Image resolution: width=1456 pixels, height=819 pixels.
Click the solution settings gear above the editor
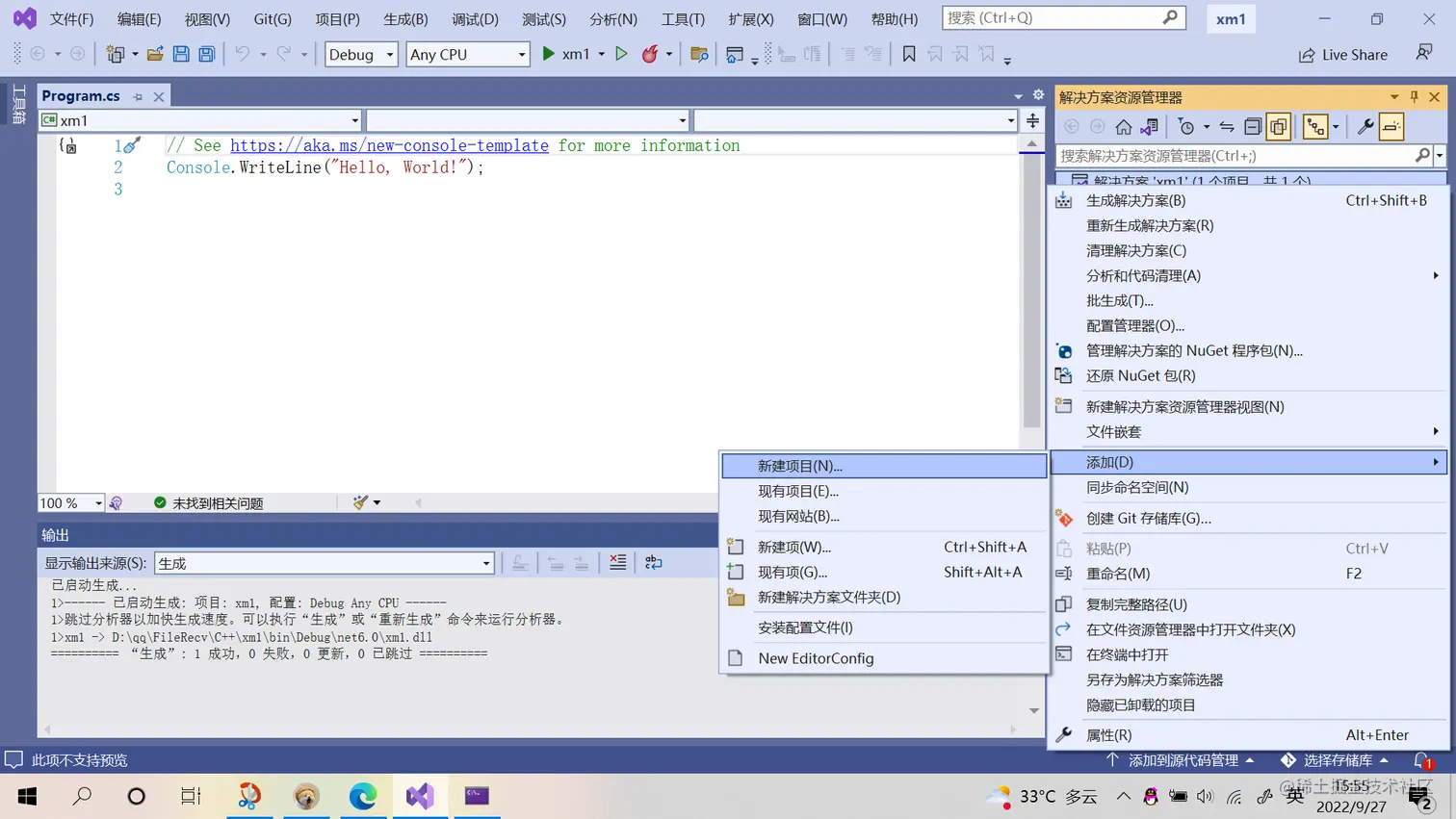pyautogui.click(x=1038, y=95)
